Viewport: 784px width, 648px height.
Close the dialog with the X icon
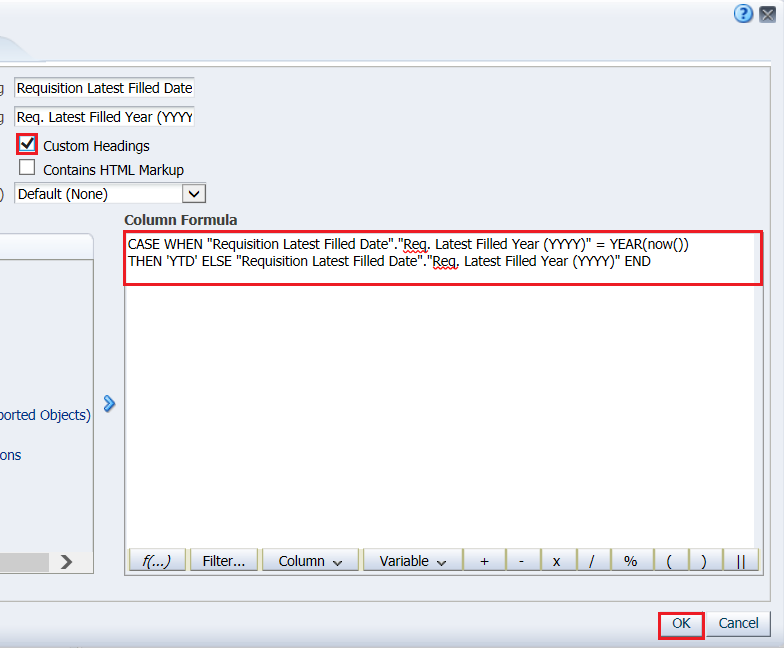[x=768, y=14]
